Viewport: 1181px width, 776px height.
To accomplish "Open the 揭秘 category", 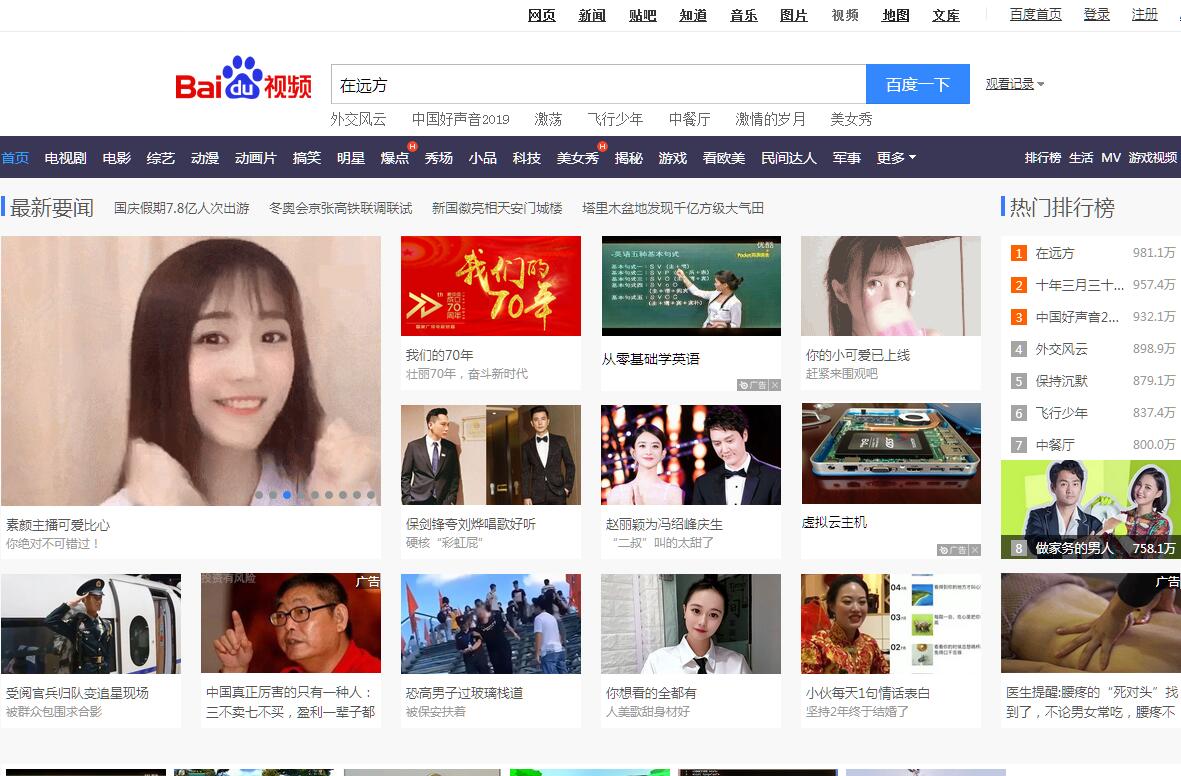I will pyautogui.click(x=628, y=157).
